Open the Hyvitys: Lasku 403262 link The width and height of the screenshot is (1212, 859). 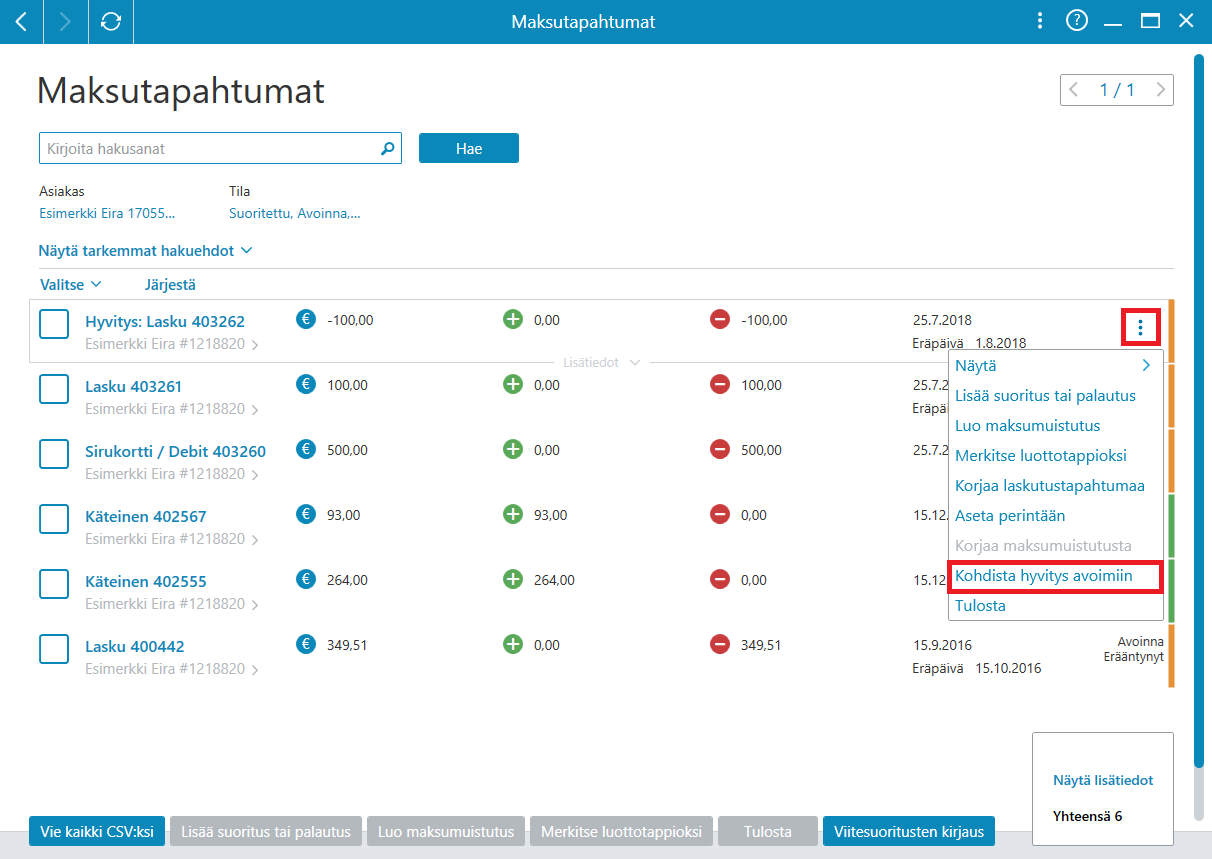[x=165, y=321]
